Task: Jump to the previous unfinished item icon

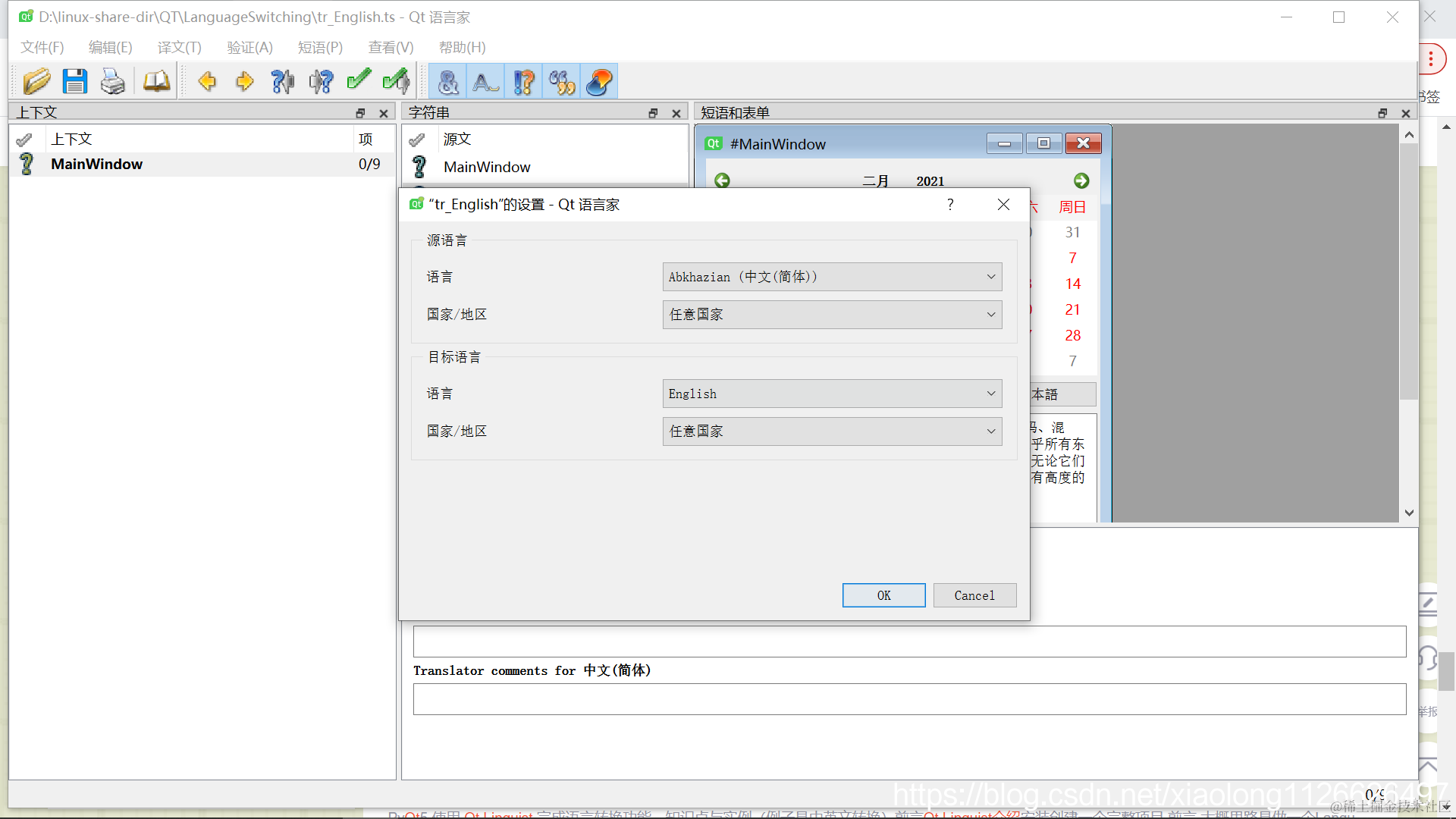Action: [283, 81]
